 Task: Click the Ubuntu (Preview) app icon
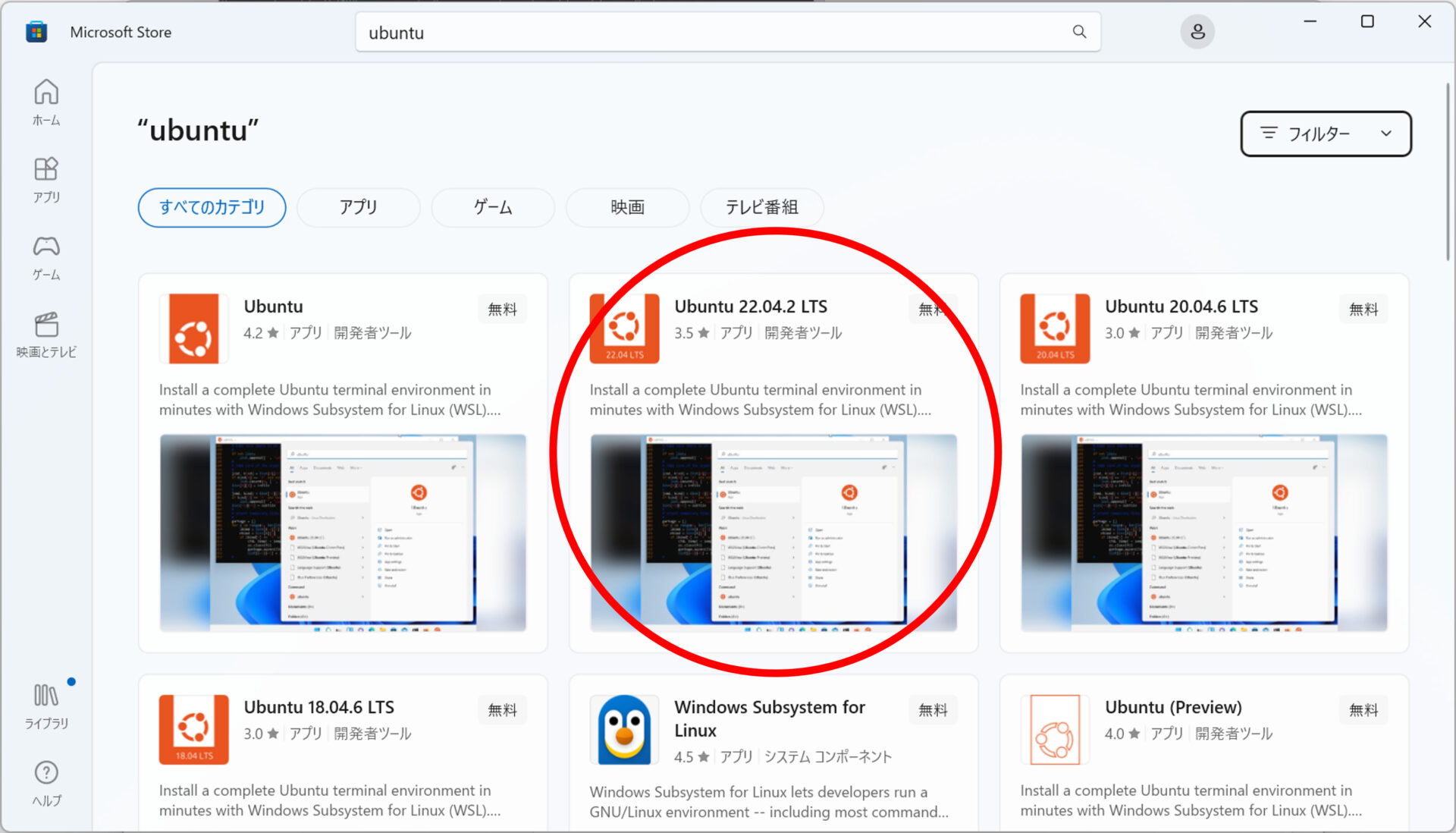coord(1055,729)
